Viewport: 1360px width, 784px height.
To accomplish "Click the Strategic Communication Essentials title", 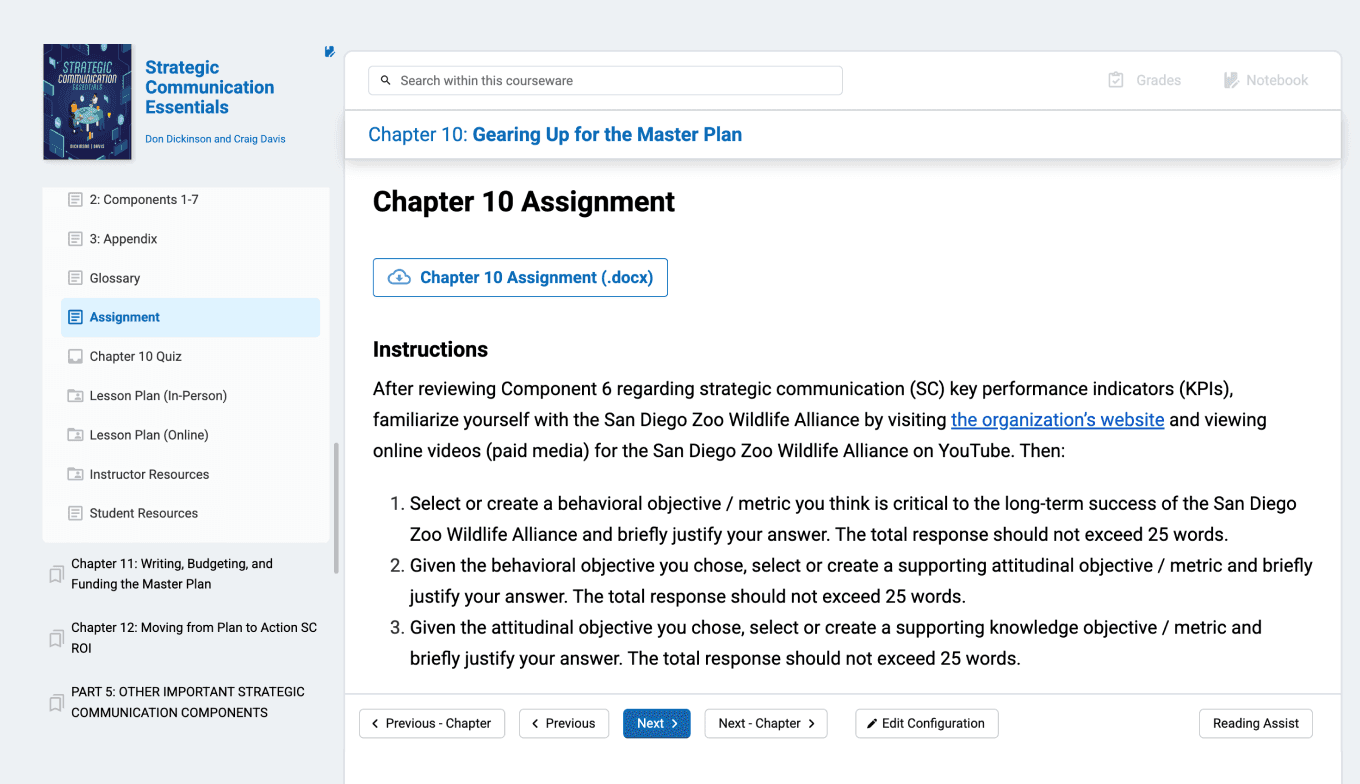I will [x=209, y=87].
